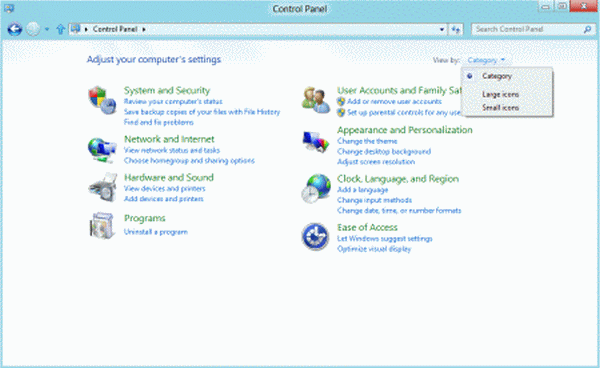
Task: Click shield icon next to Add or remove user accounts
Action: pos(341,101)
